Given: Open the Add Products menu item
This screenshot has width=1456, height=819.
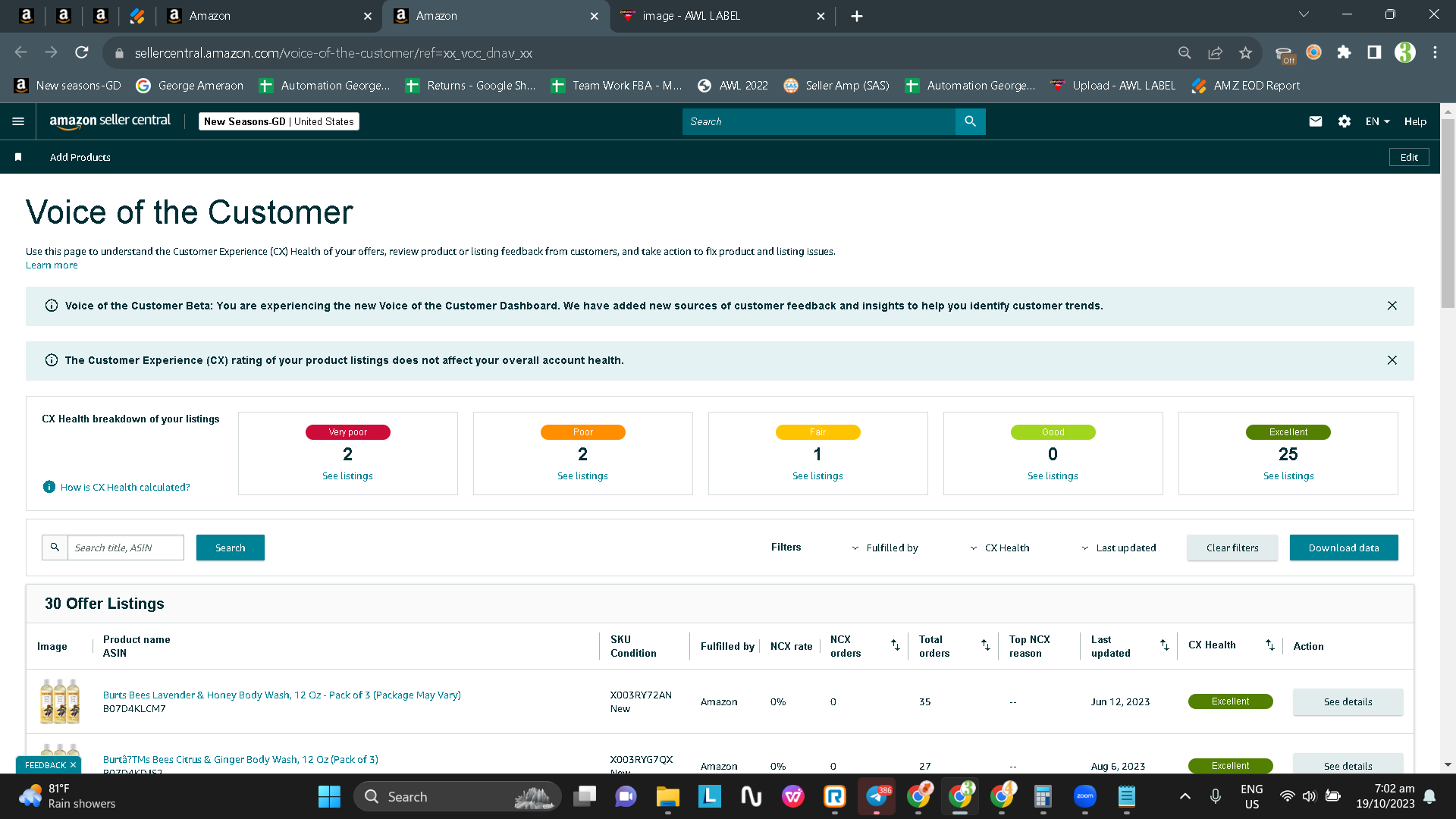Looking at the screenshot, I should [x=80, y=157].
